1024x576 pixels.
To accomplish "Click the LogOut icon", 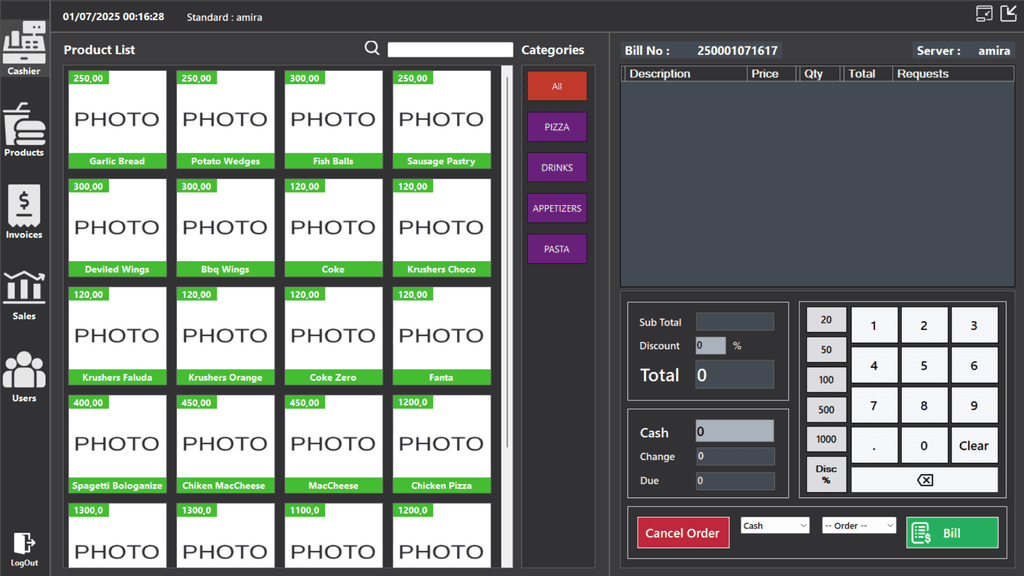I will [x=24, y=550].
